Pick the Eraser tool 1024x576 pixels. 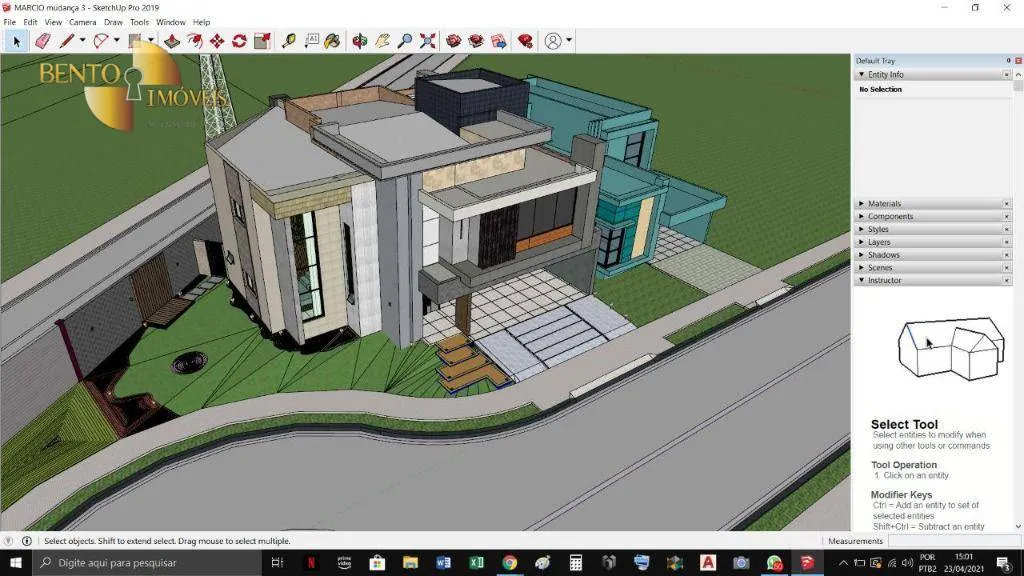[x=42, y=41]
